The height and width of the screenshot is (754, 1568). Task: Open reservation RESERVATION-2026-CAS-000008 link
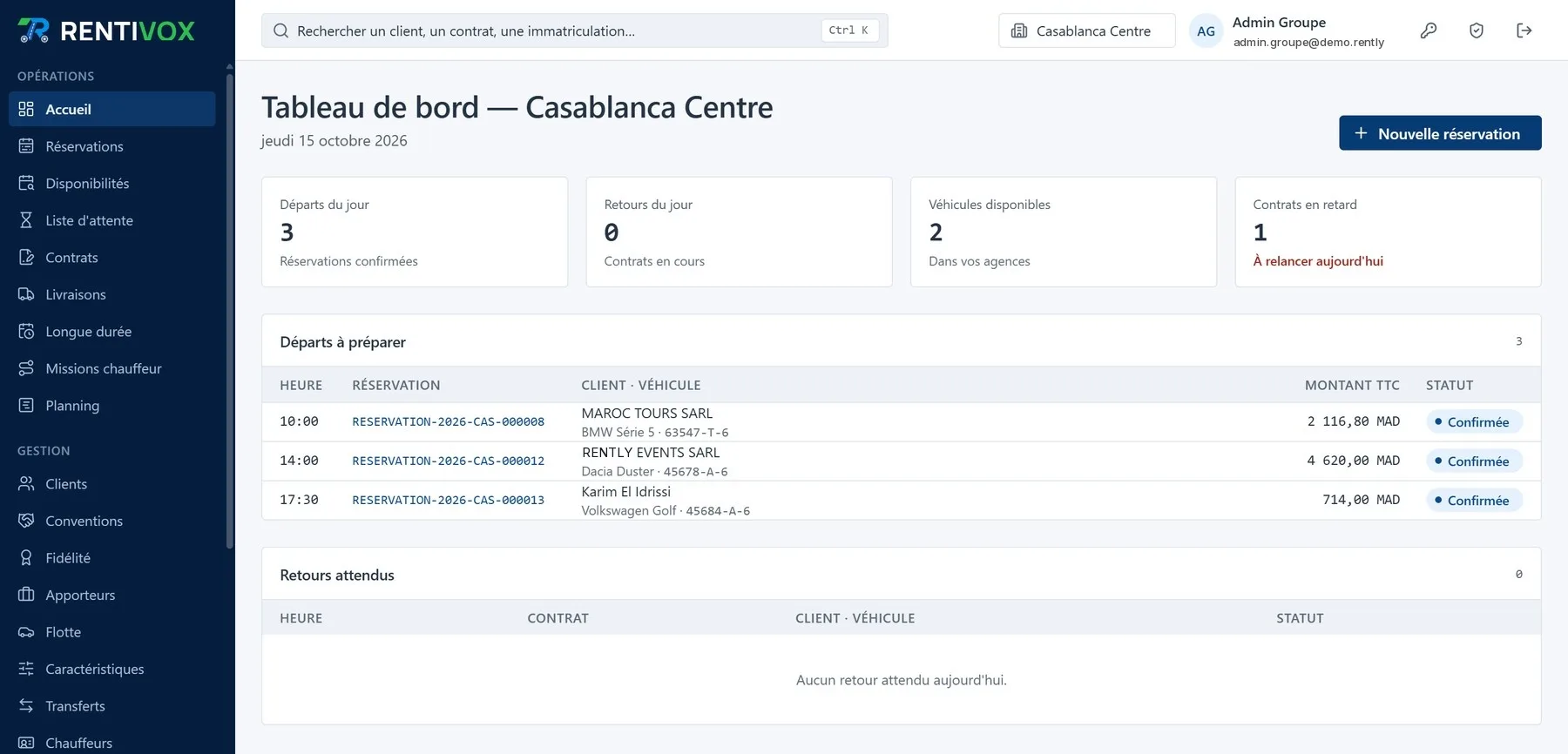point(448,421)
